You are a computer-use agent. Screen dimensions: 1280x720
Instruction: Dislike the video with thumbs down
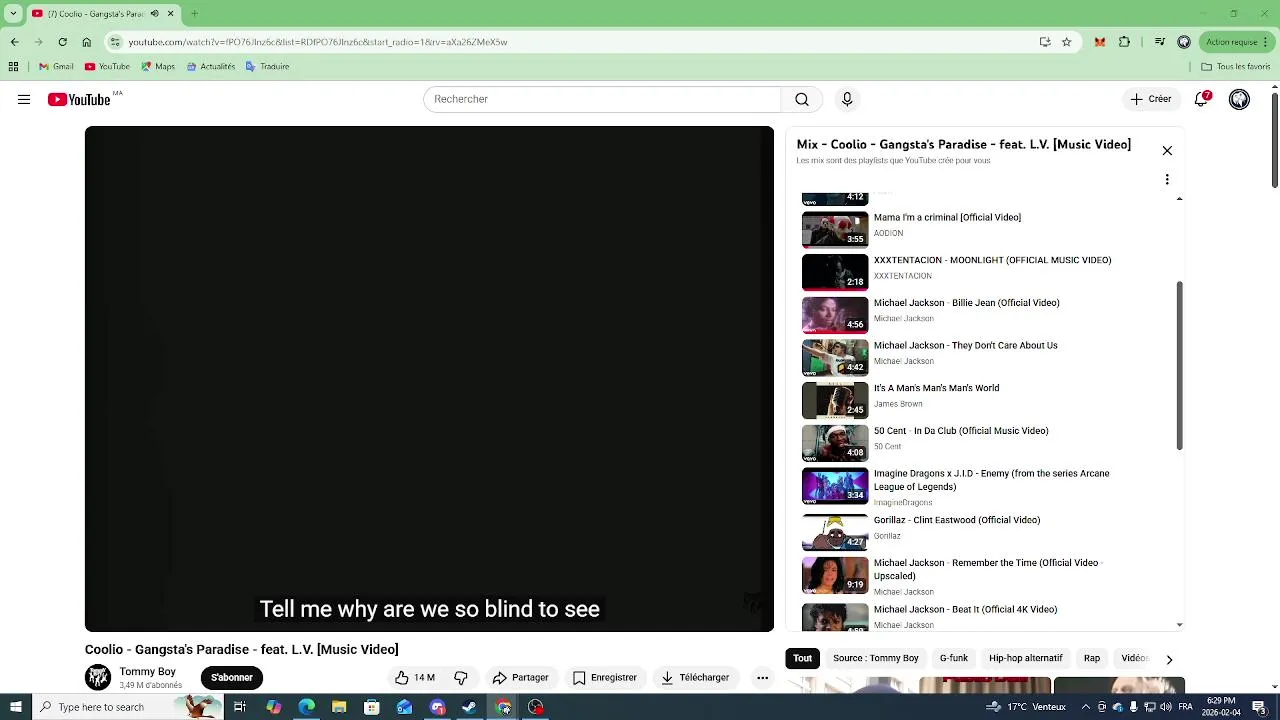coord(461,677)
